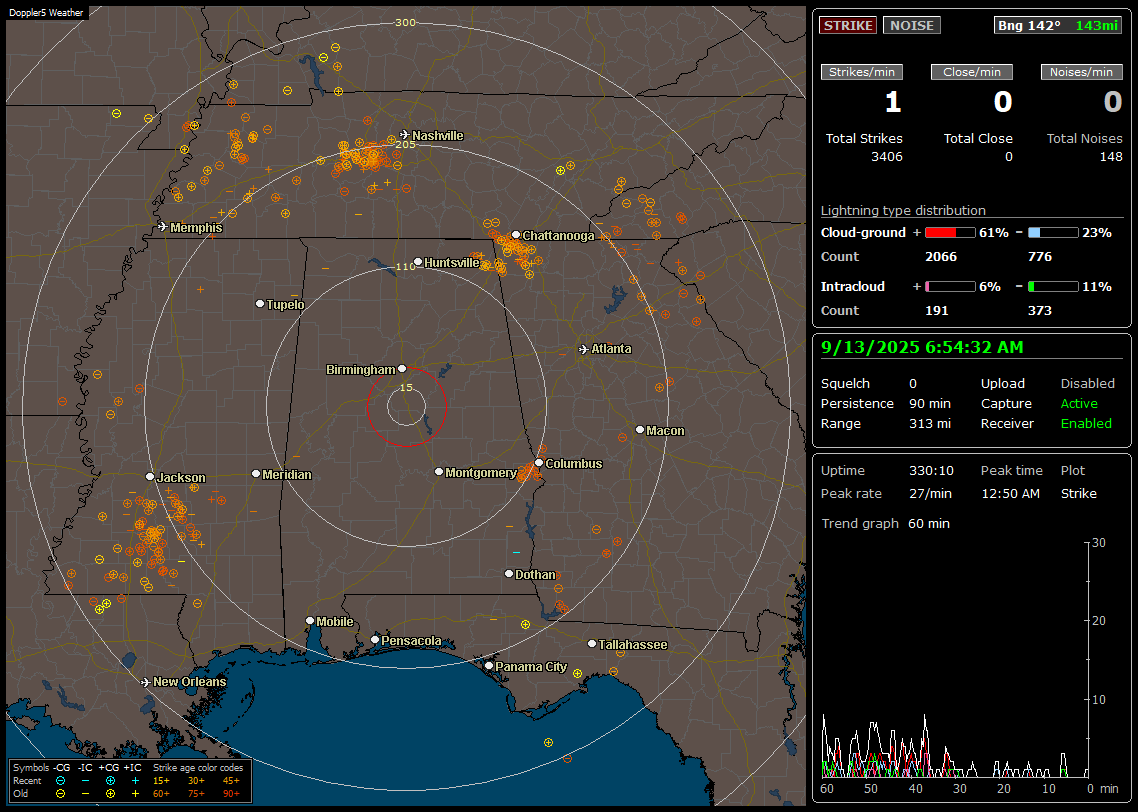The height and width of the screenshot is (812, 1138).
Task: Click the Macon city dot
Action: coord(639,430)
